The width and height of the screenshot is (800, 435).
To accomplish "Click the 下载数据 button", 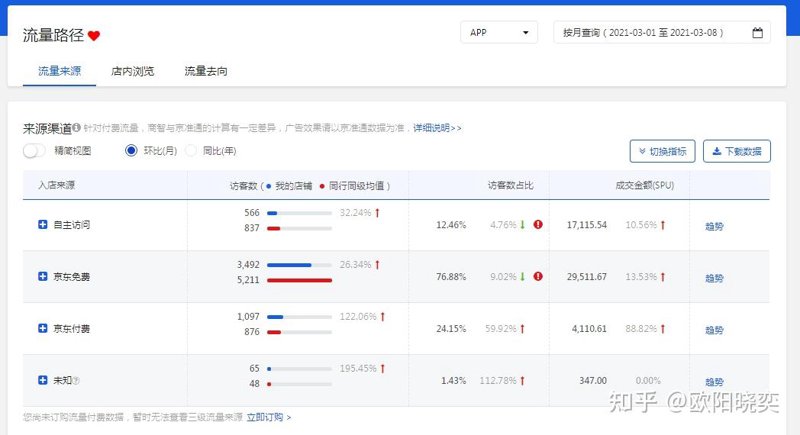I will (x=737, y=151).
